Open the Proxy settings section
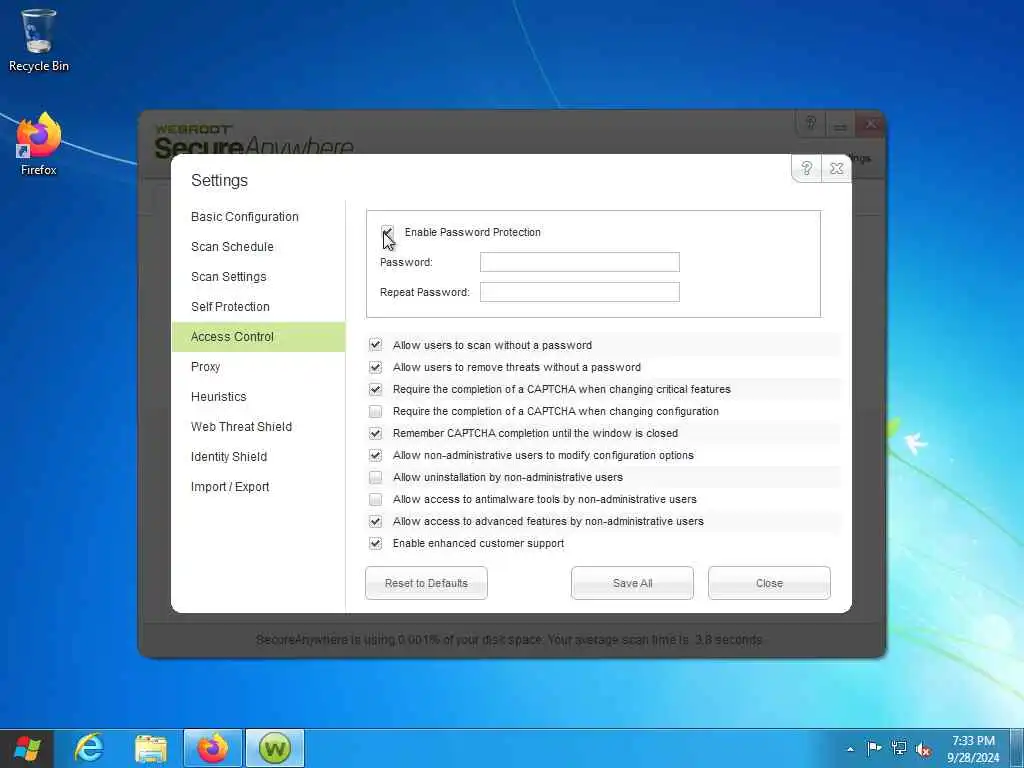 click(x=259, y=367)
